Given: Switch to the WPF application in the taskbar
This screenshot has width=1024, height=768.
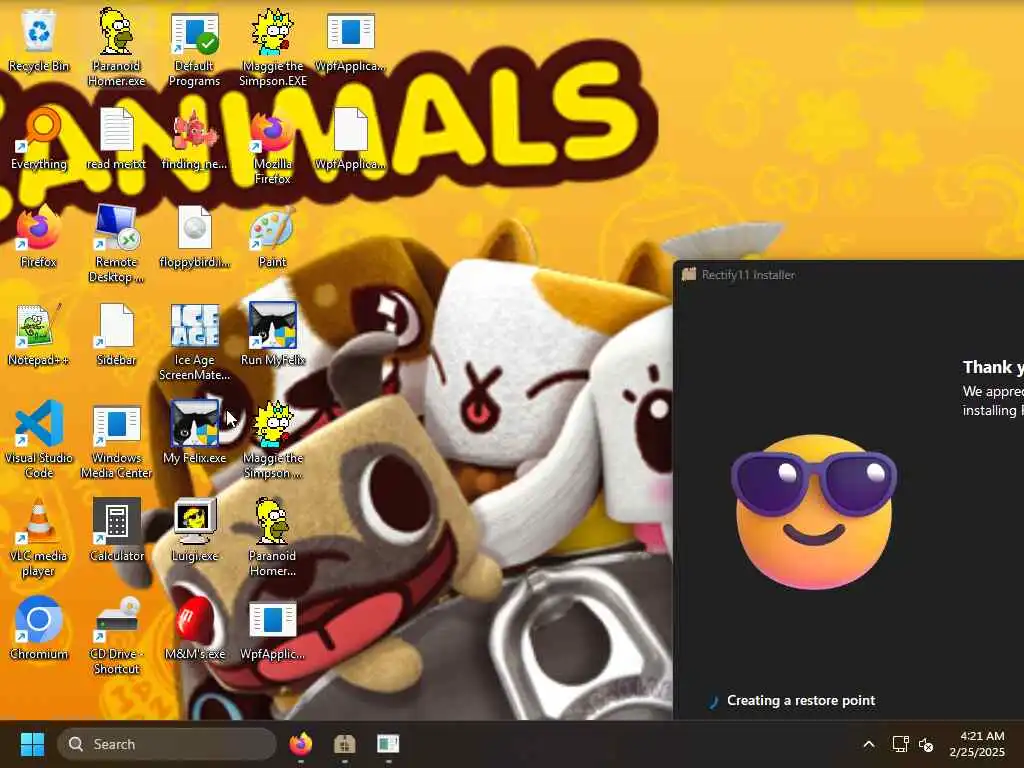Looking at the screenshot, I should pyautogui.click(x=388, y=744).
